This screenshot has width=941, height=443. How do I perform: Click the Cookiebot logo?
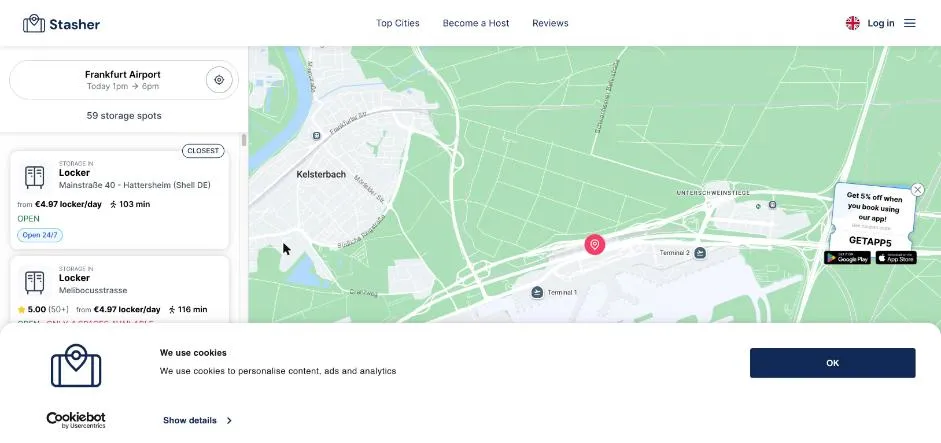coord(76,420)
